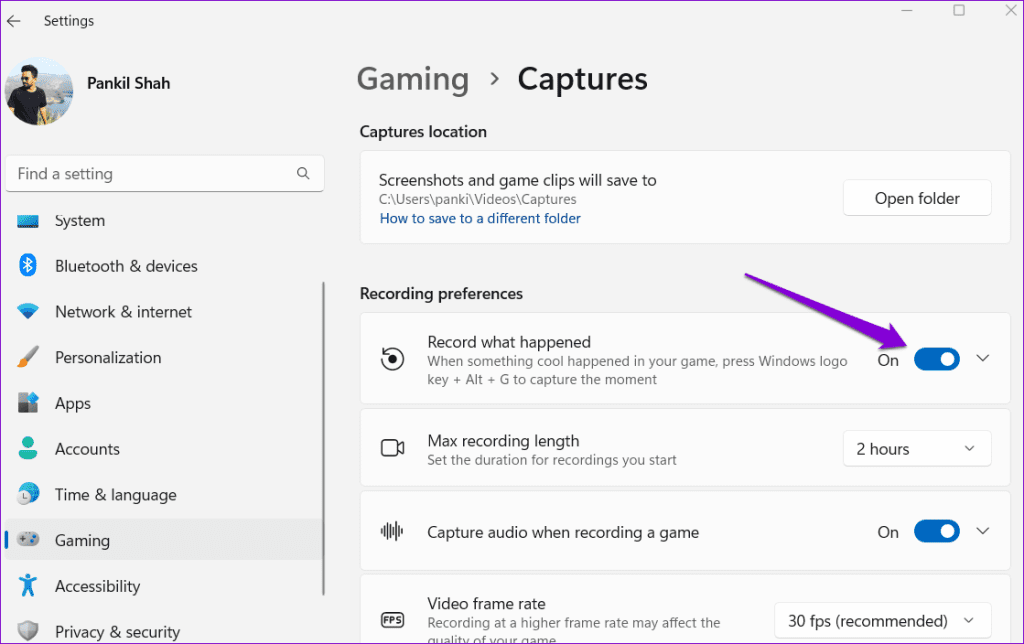
Task: Expand the Record what happened options chevron
Action: coord(982,359)
